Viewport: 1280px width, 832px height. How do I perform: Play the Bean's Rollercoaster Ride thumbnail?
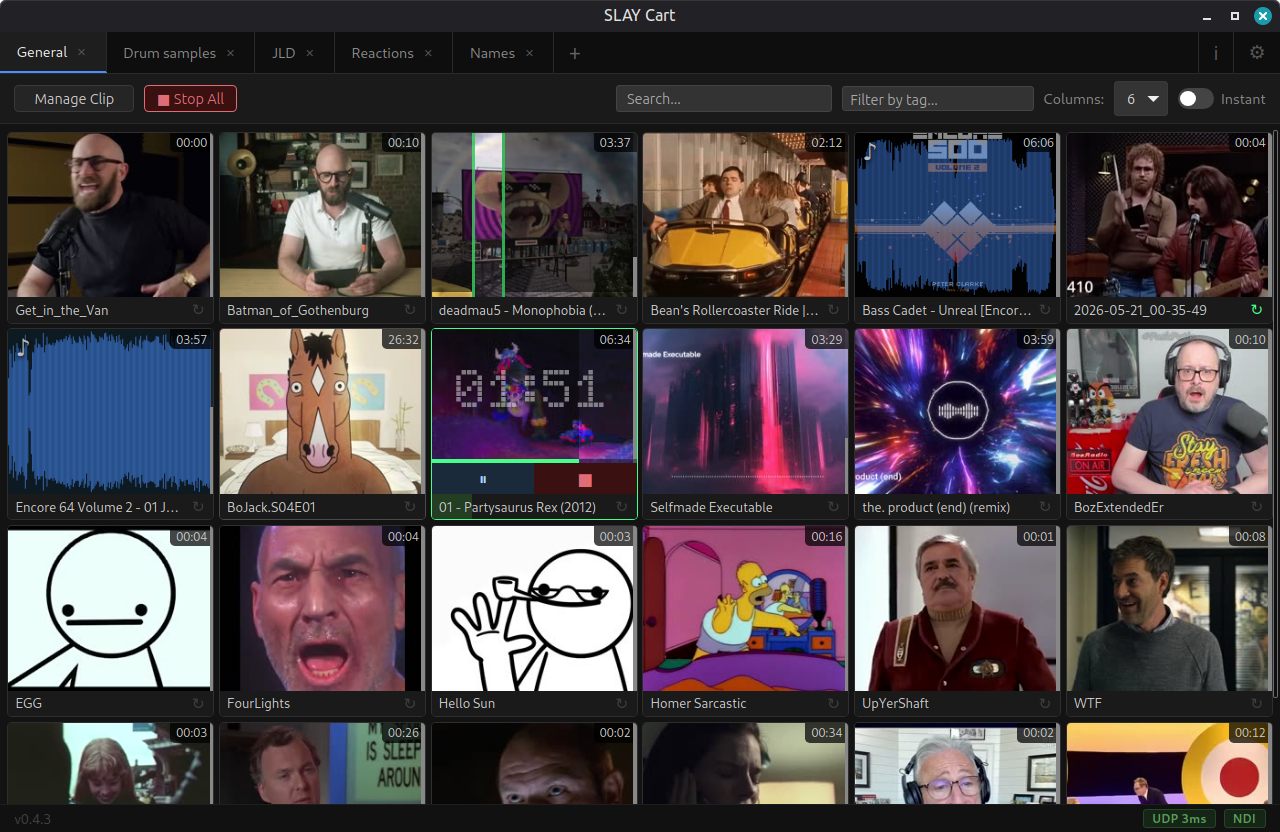(x=745, y=215)
